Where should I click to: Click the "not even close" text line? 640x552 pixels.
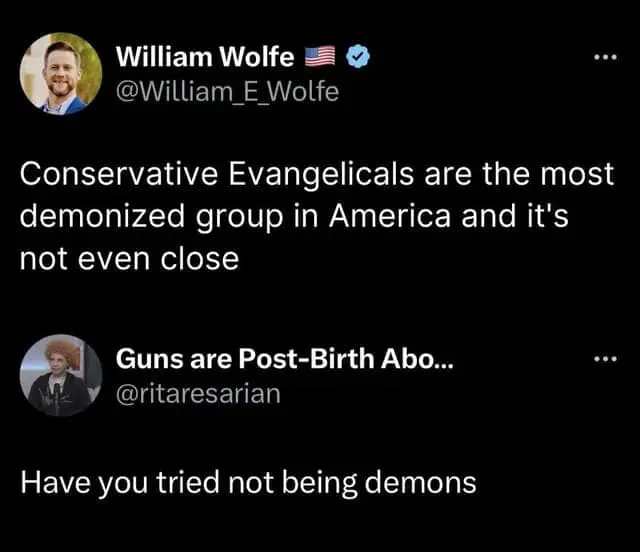[x=129, y=259]
